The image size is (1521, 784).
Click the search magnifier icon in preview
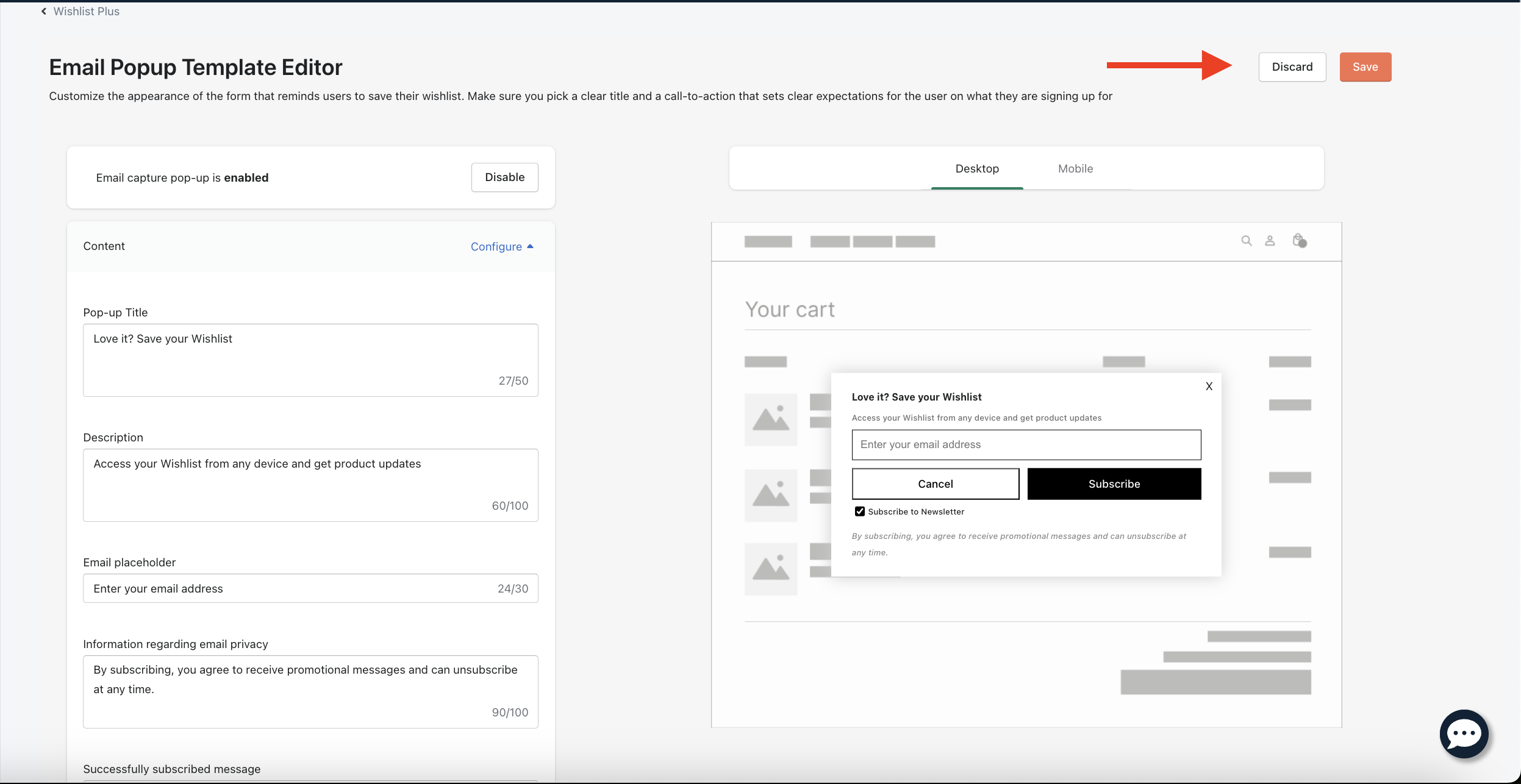coord(1247,241)
